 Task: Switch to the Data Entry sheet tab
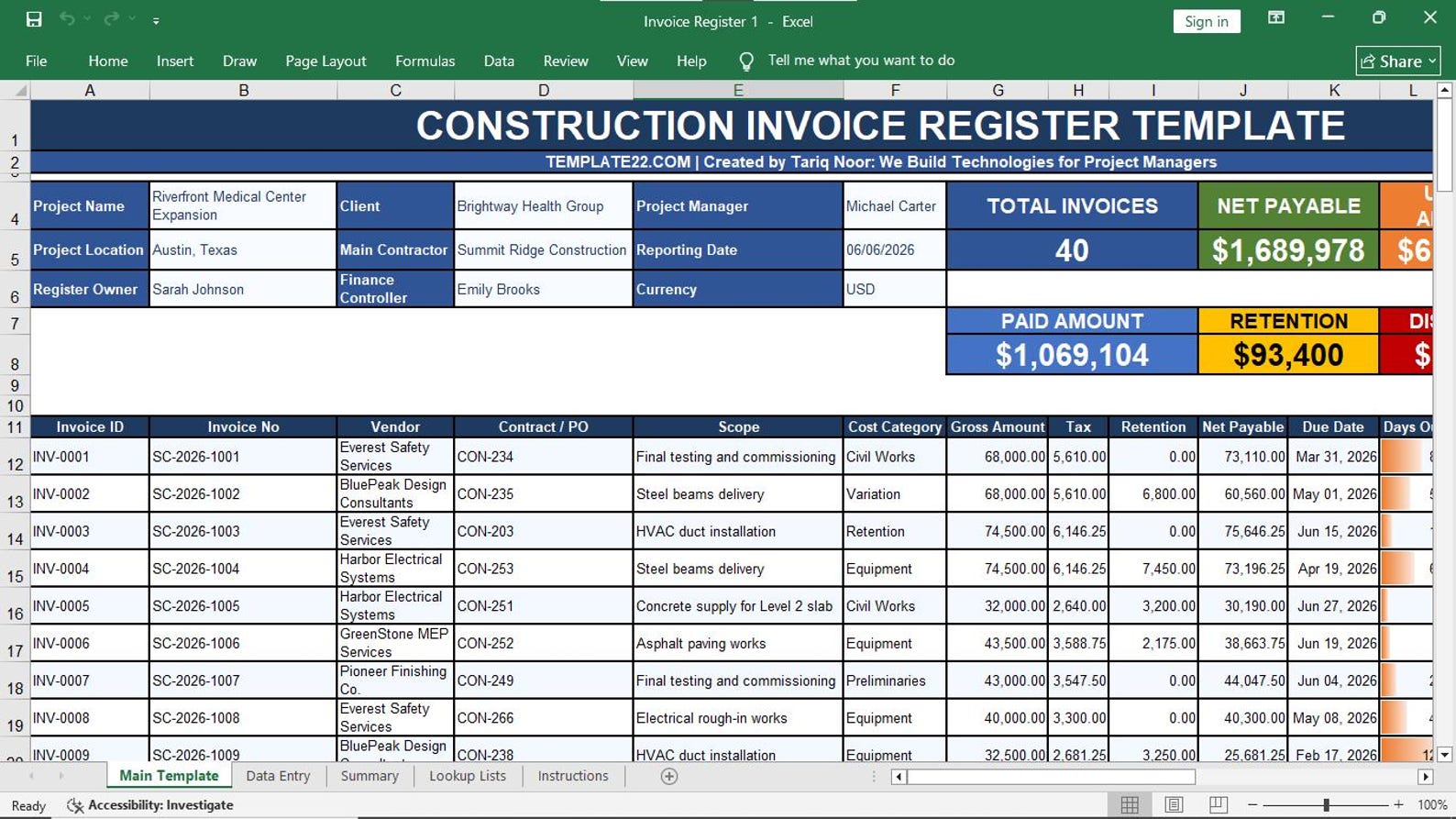pyautogui.click(x=278, y=776)
